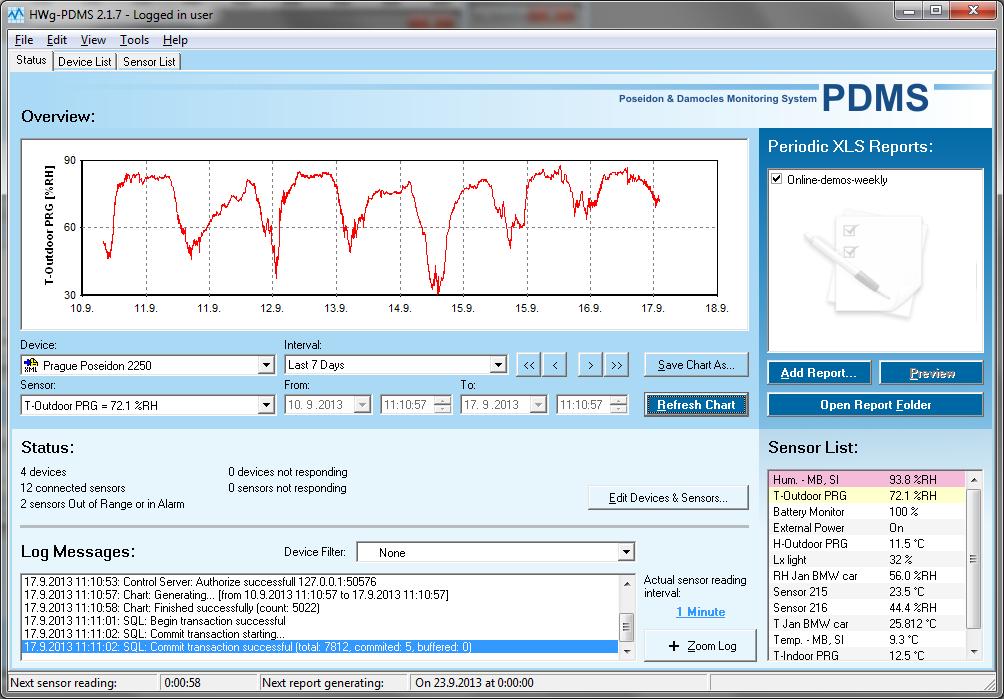This screenshot has height=699, width=1004.
Task: Select 'External Power' sensor row
Action: (x=867, y=527)
